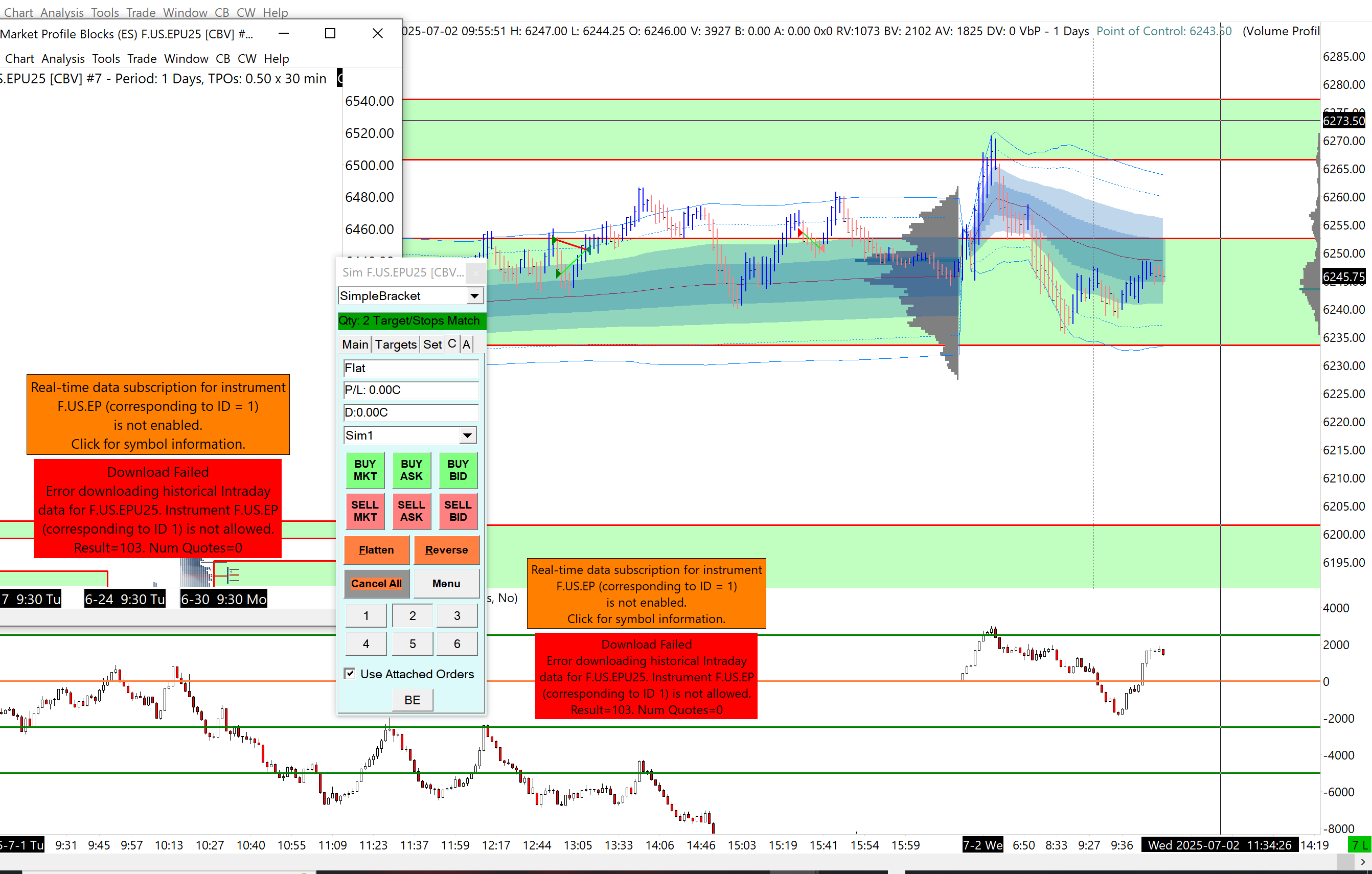Open the trade window Menu button
The width and height of the screenshot is (1372, 874).
tap(446, 583)
